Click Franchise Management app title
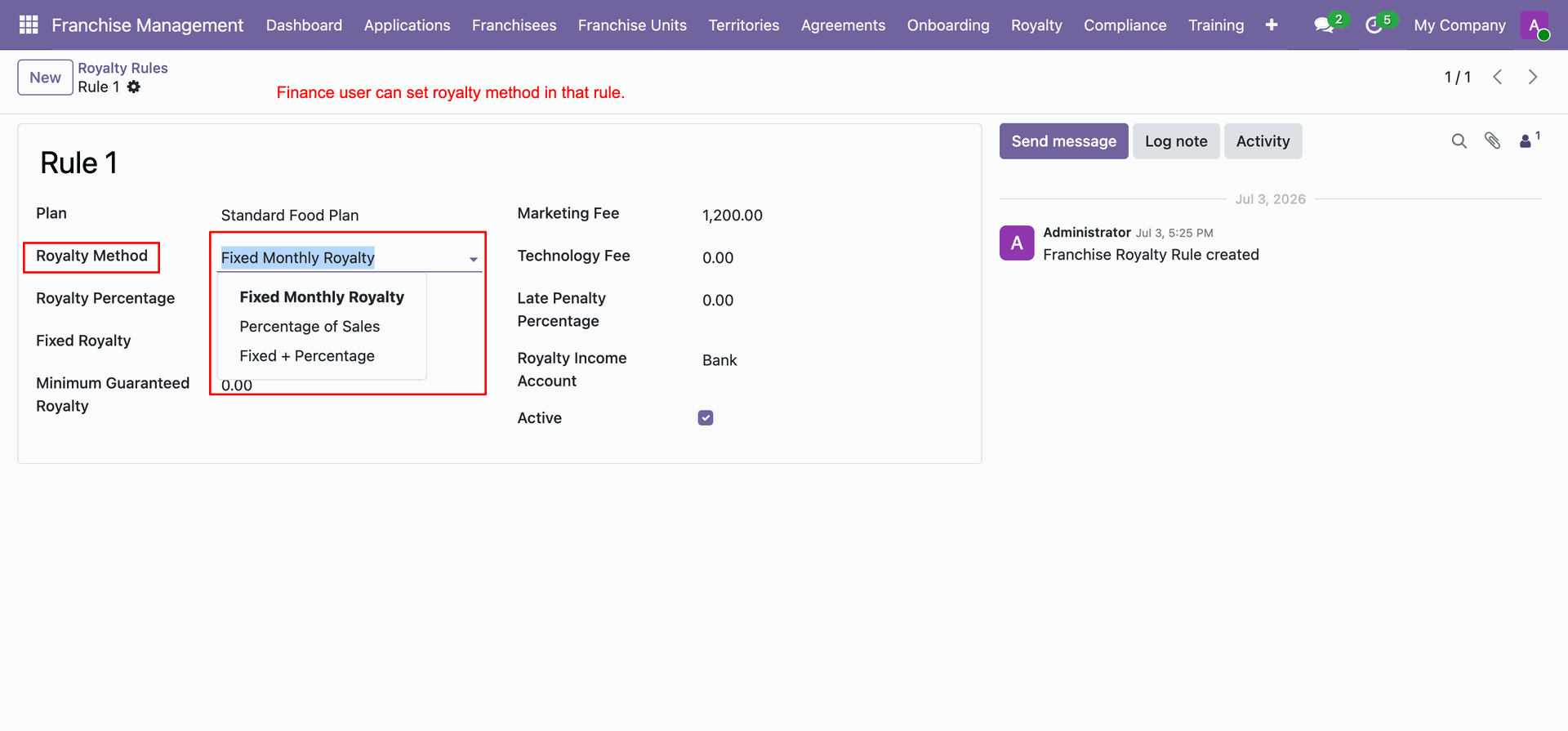Image resolution: width=1568 pixels, height=731 pixels. (x=147, y=25)
